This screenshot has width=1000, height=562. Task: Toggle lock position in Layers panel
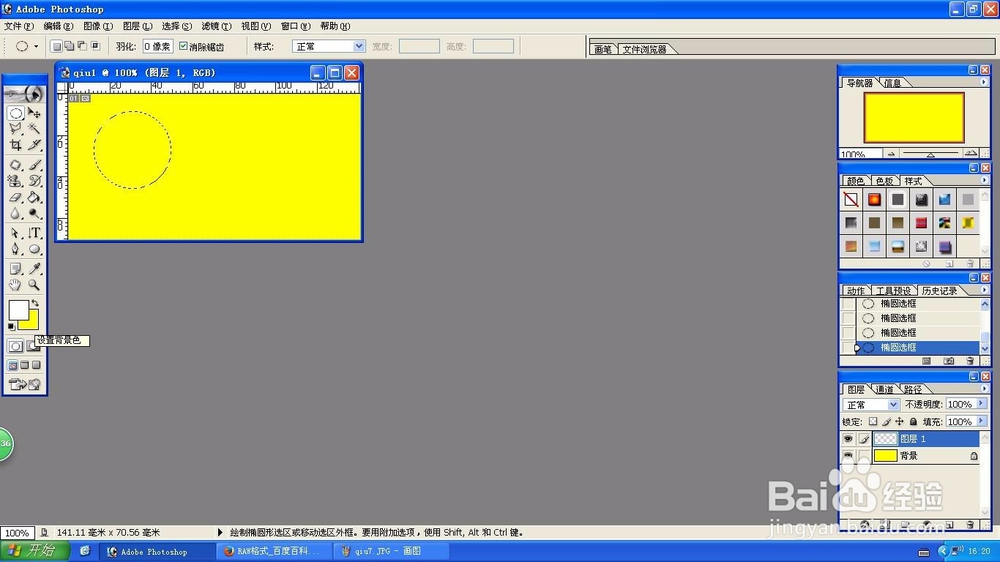point(899,422)
